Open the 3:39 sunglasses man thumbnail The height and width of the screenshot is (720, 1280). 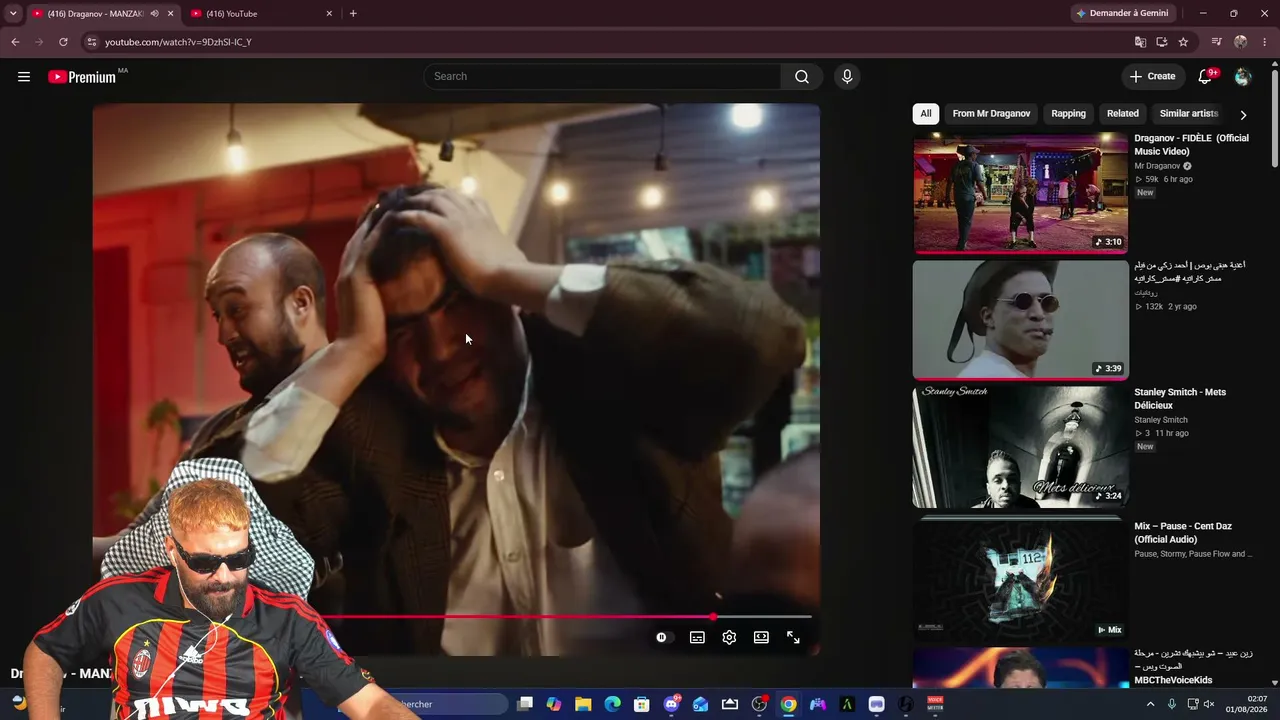1020,320
